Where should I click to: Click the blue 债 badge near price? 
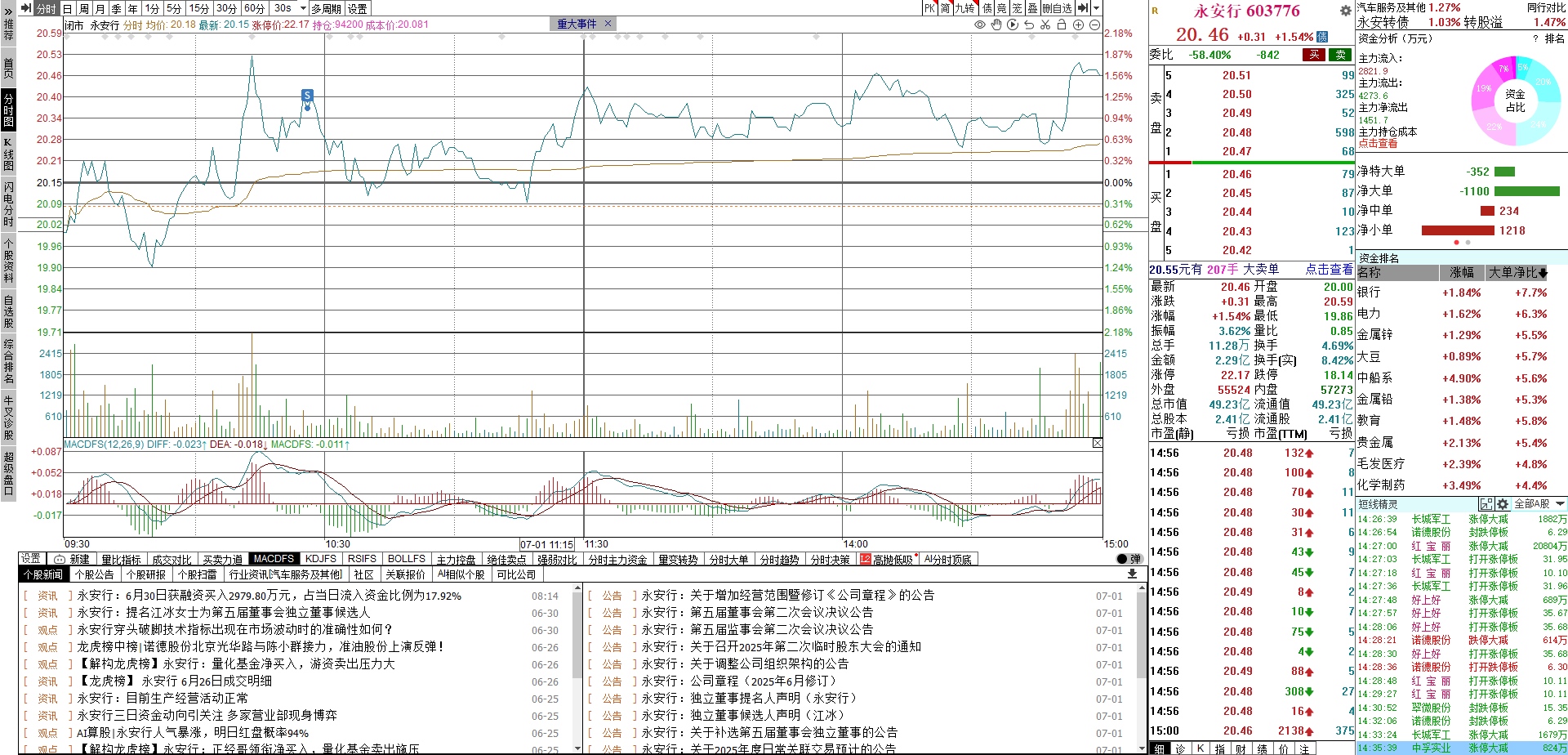(x=1322, y=37)
